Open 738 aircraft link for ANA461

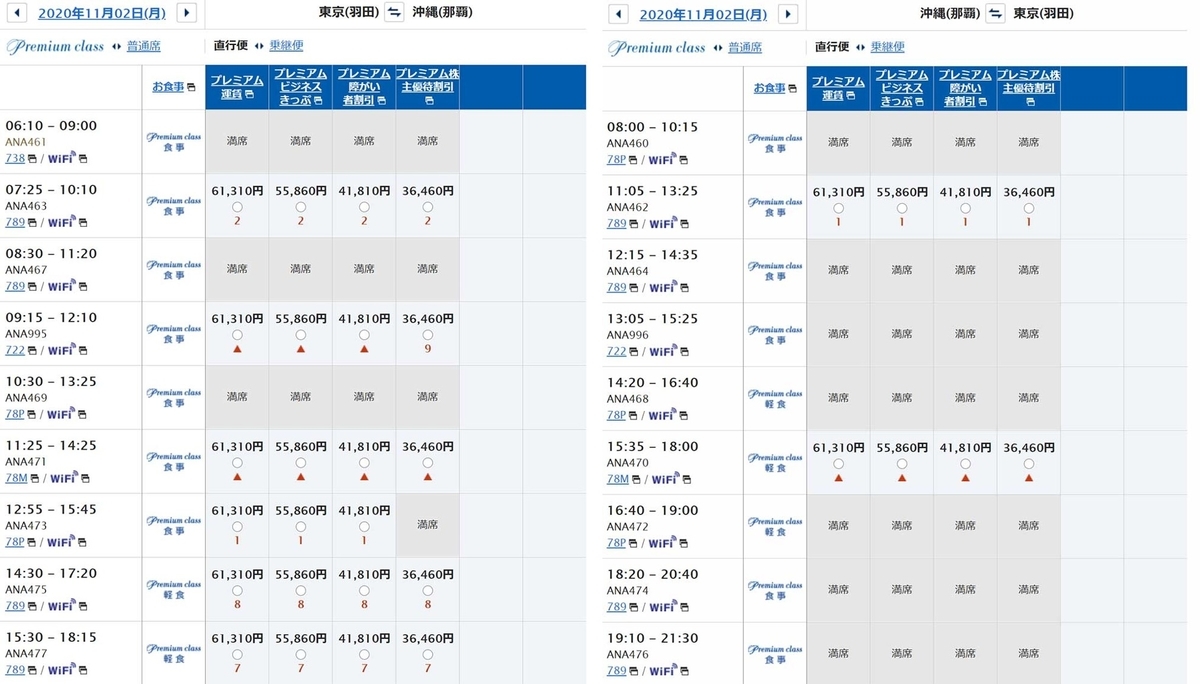[x=15, y=158]
